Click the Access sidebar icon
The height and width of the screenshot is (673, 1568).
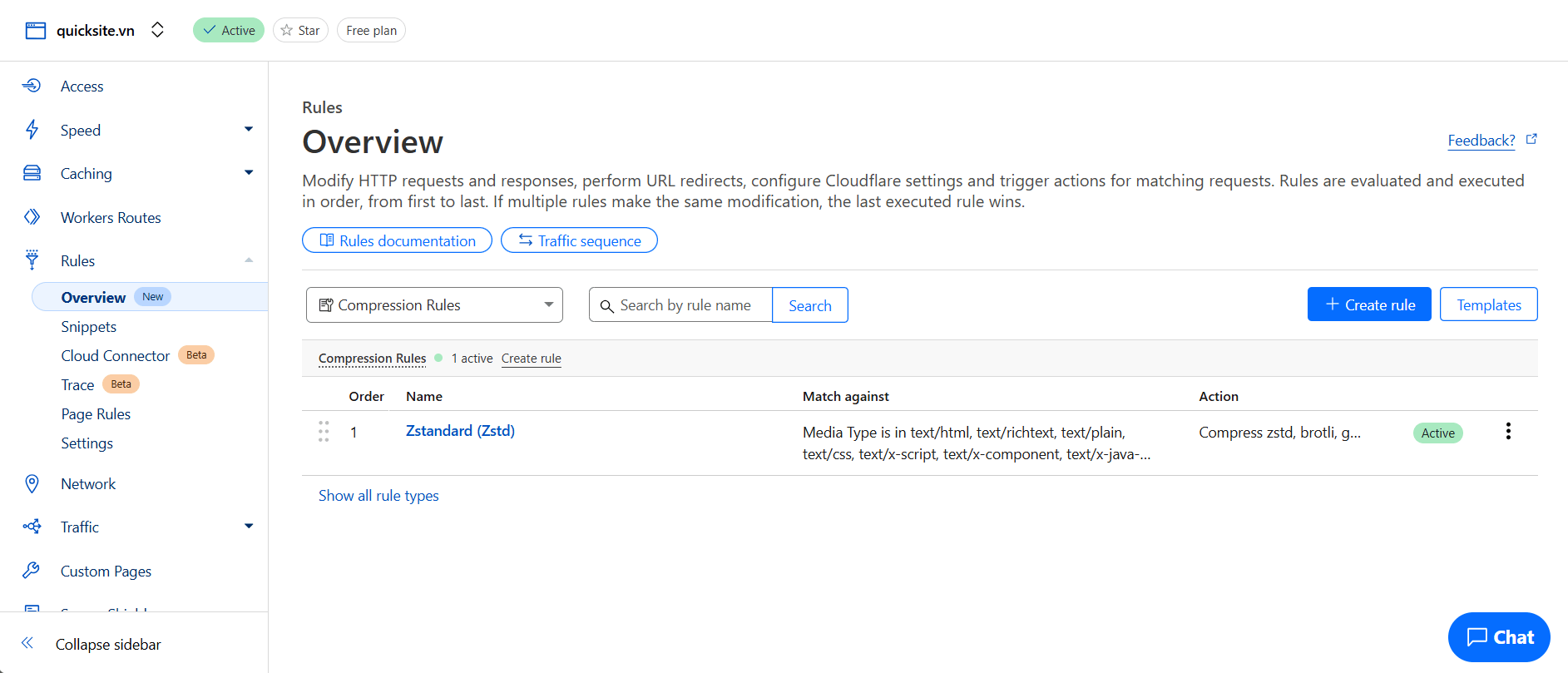click(x=32, y=86)
